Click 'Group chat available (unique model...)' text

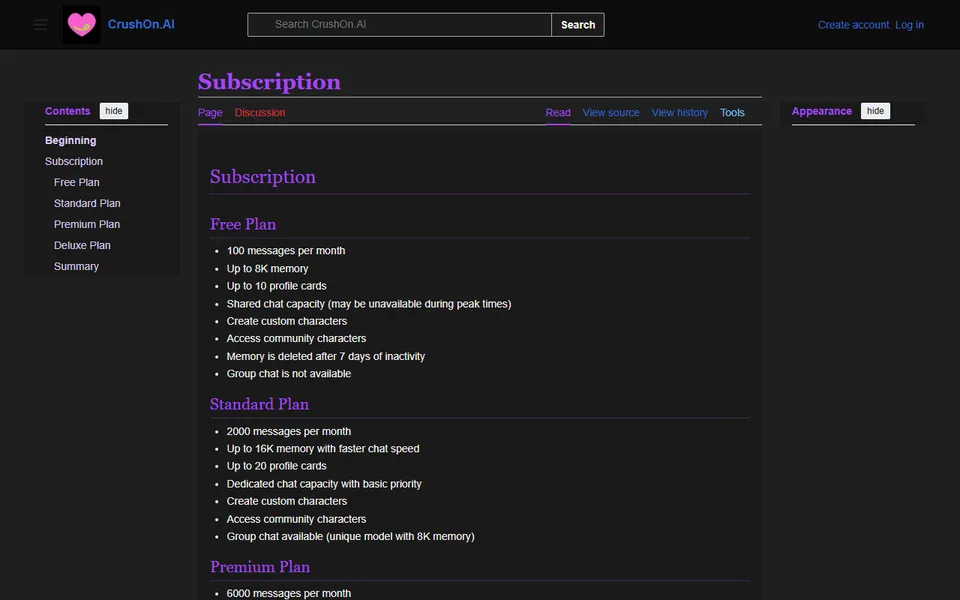(351, 536)
